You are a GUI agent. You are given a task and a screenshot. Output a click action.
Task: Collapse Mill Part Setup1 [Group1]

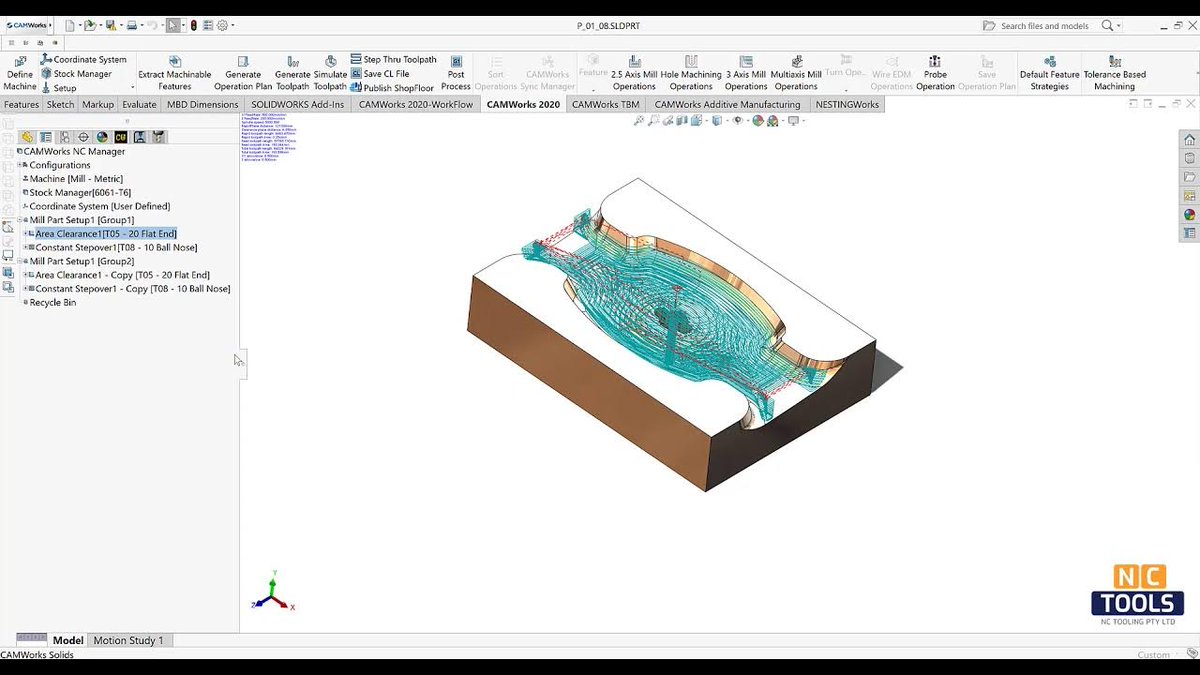(20, 220)
